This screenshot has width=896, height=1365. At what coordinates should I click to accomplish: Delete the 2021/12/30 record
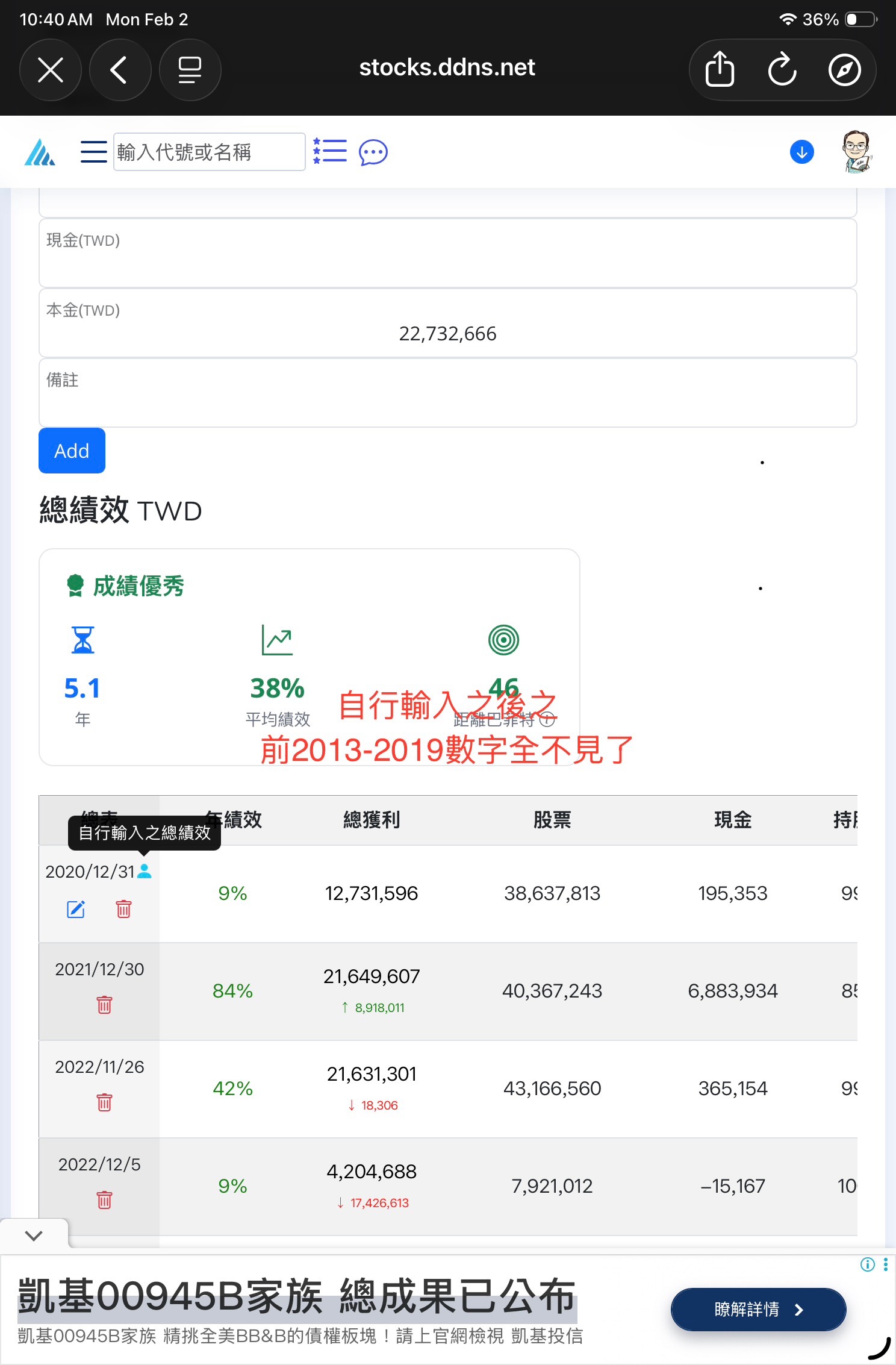[x=104, y=1005]
